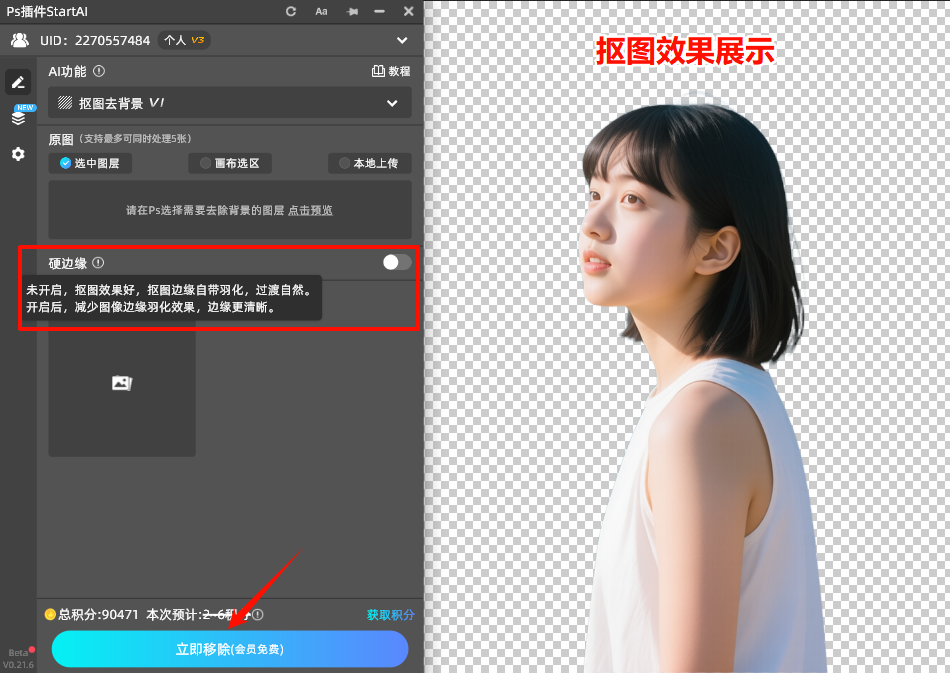Screen dimensions: 950x673
Task: Select the AI功能 edit tool in sidebar
Action: [18, 81]
